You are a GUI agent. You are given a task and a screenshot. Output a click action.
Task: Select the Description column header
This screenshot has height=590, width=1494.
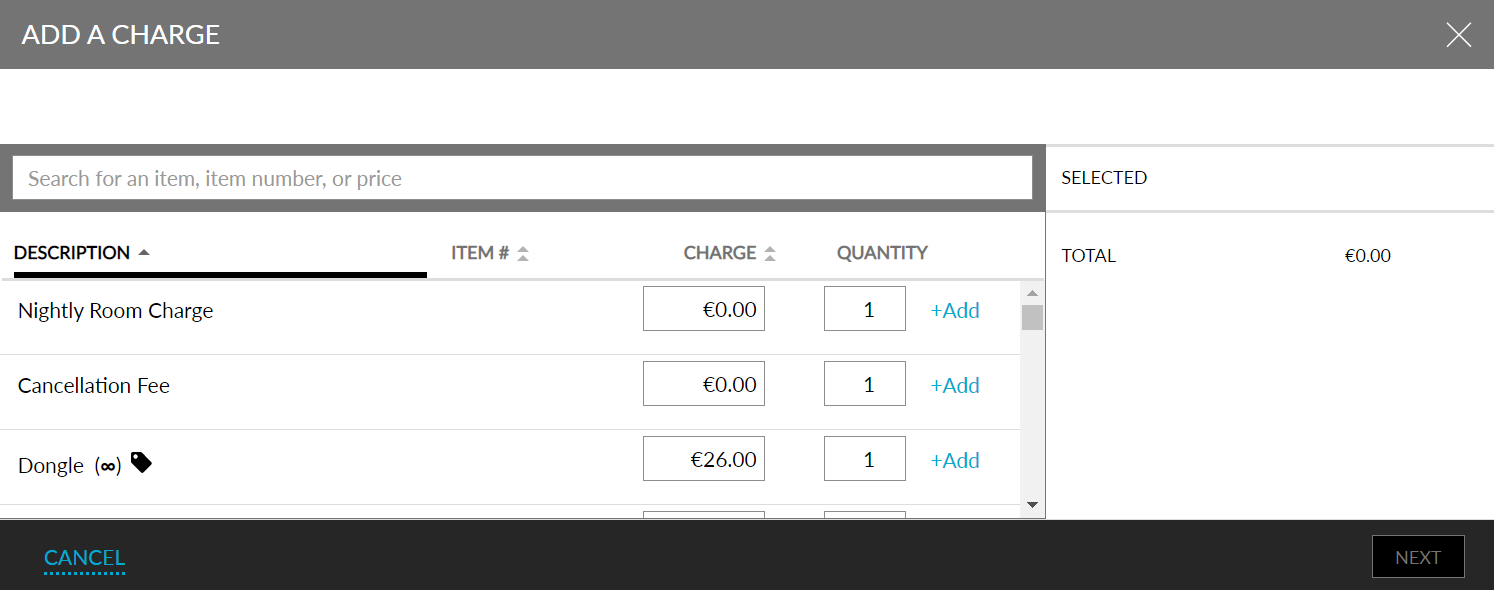72,253
